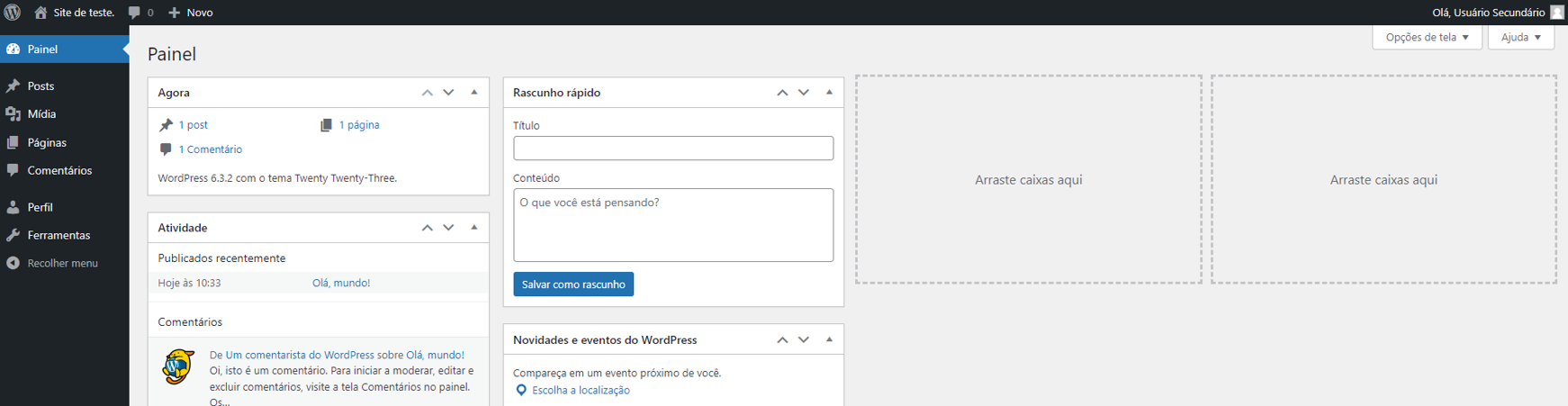Image resolution: width=1568 pixels, height=406 pixels.
Task: Click the Hoje às 10:33 timestamp
Action: pyautogui.click(x=189, y=283)
